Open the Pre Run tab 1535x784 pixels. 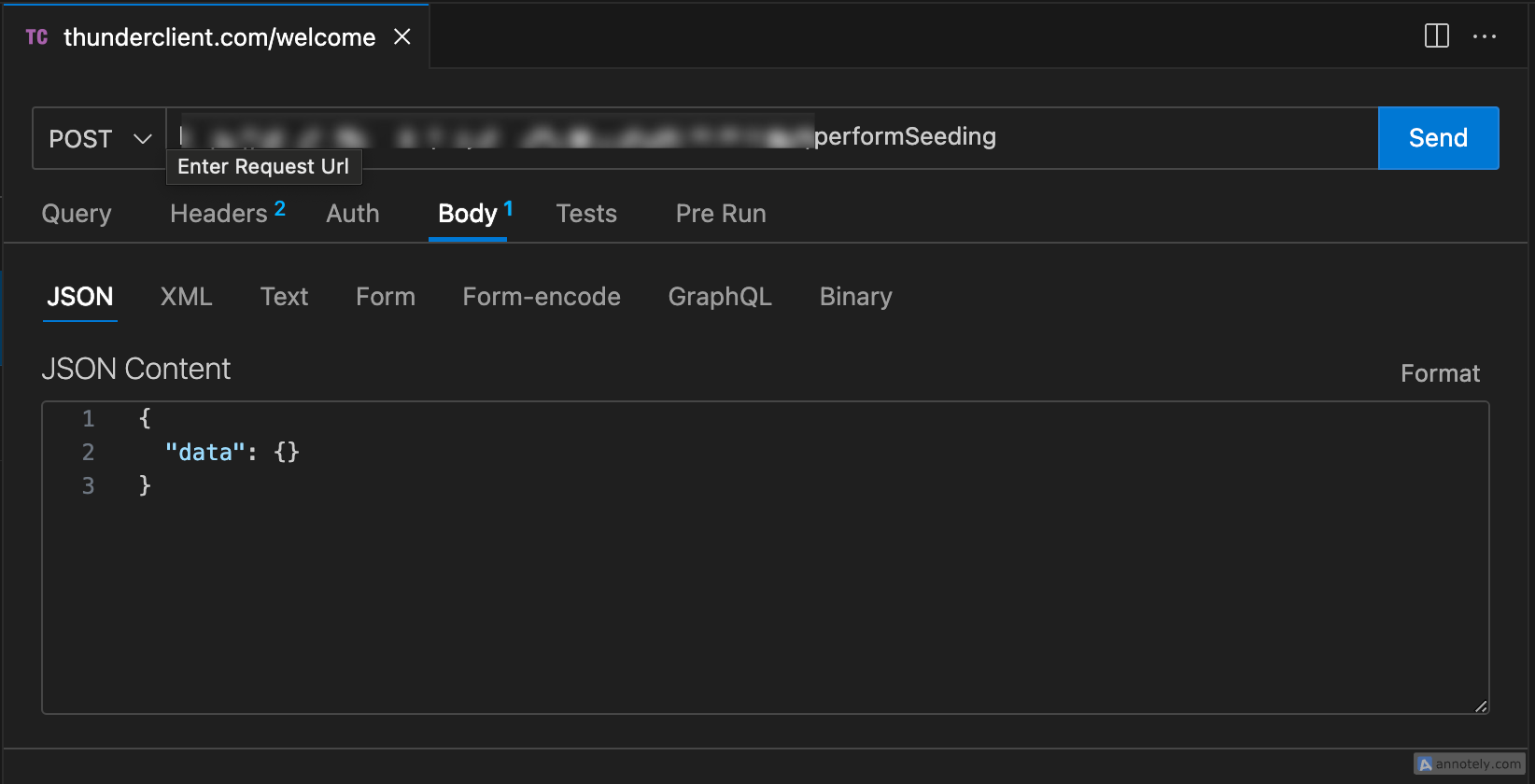pyautogui.click(x=721, y=214)
